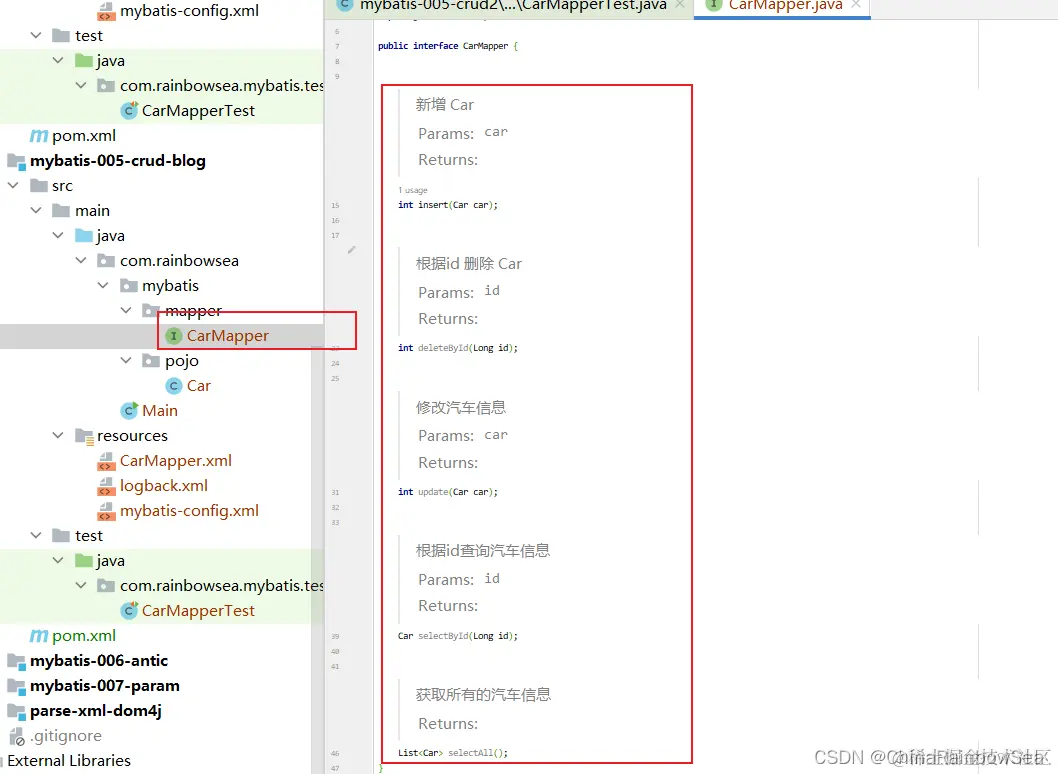Image resolution: width=1058 pixels, height=774 pixels.
Task: Click line number 15 in the gutter
Action: tap(335, 205)
